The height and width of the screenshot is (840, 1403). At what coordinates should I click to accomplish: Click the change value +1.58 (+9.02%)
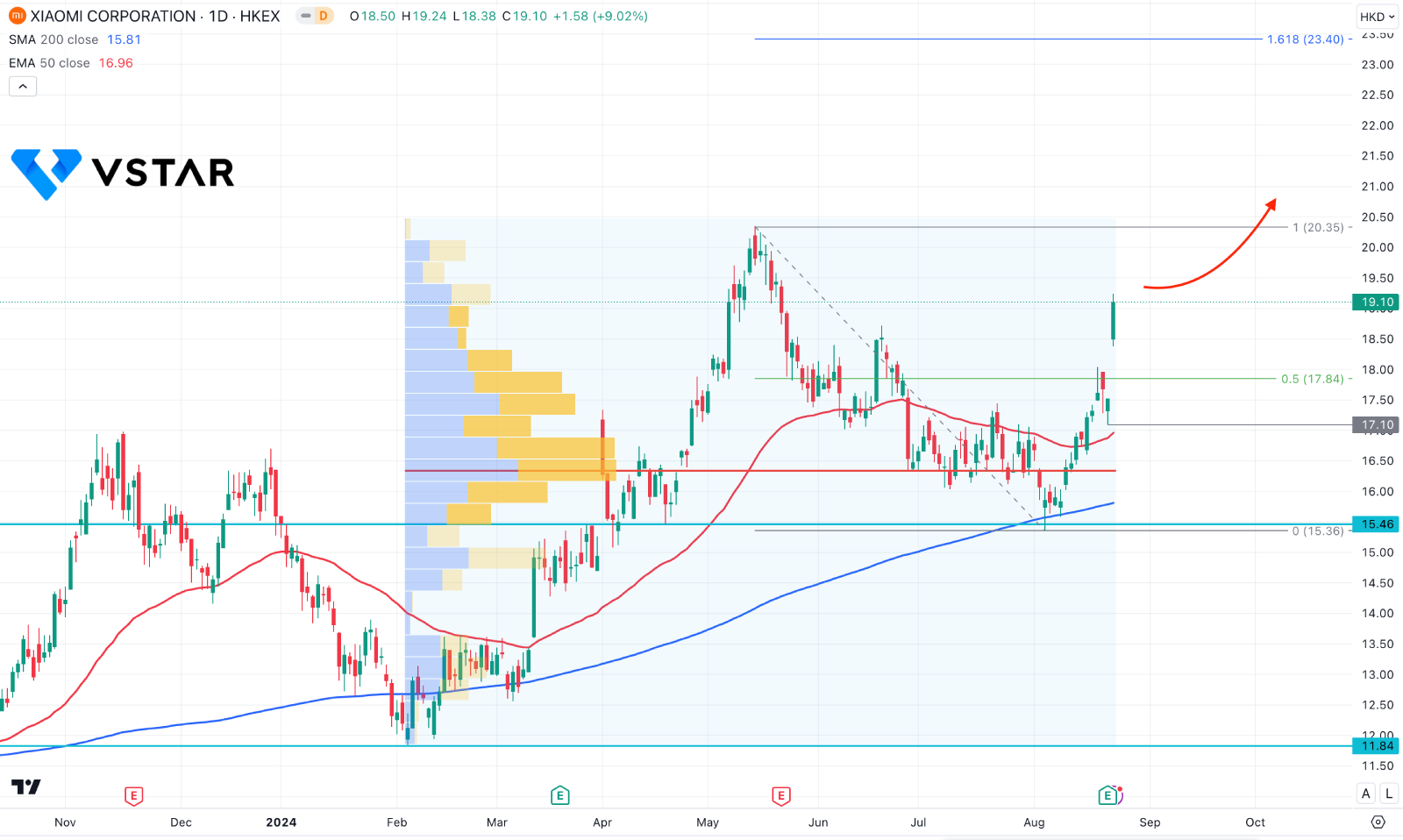click(x=601, y=16)
